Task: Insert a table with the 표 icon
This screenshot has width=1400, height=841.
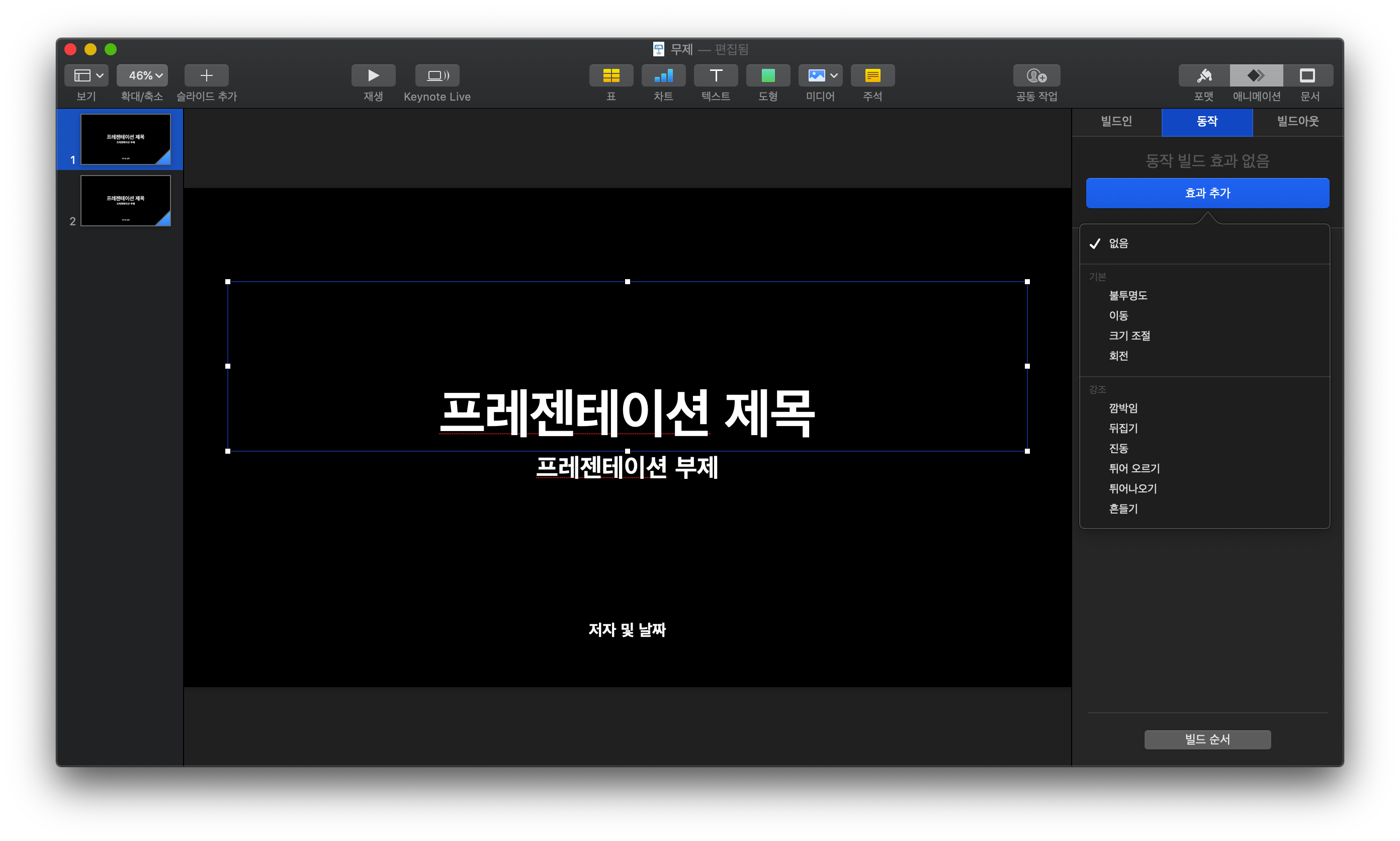Action: click(x=611, y=75)
